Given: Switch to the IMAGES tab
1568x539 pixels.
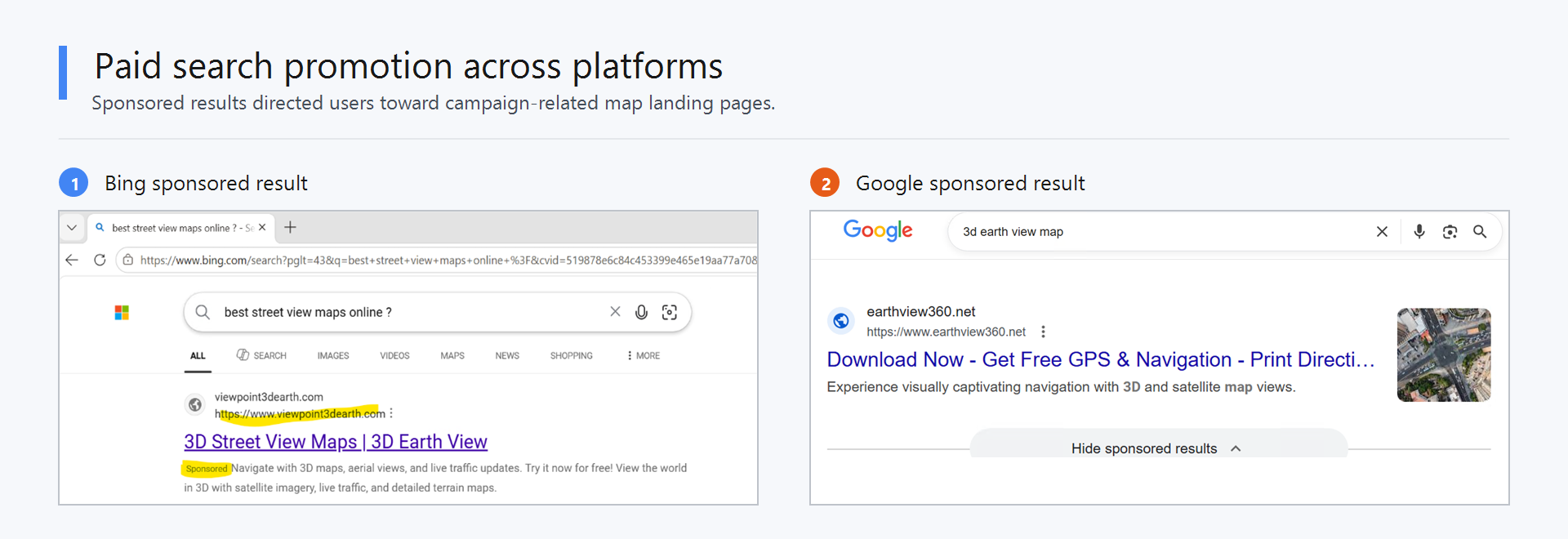Looking at the screenshot, I should (x=333, y=356).
